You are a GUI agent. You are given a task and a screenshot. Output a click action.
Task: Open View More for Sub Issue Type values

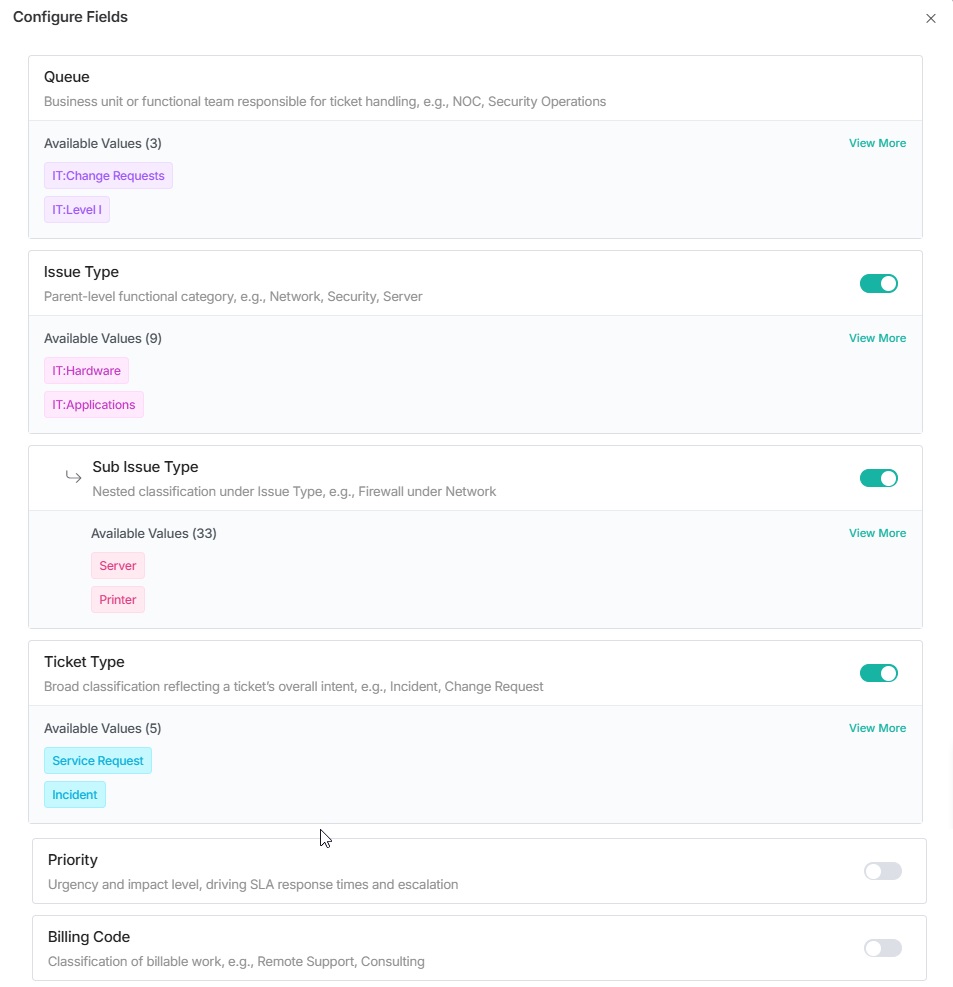pos(877,533)
